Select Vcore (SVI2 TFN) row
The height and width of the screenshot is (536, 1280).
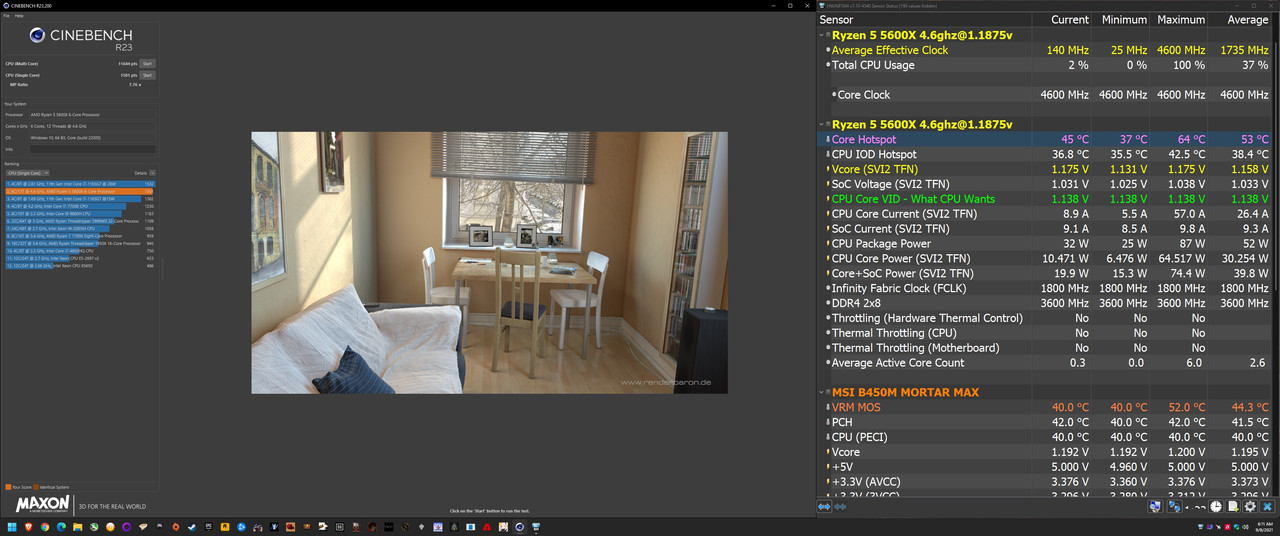1047,169
